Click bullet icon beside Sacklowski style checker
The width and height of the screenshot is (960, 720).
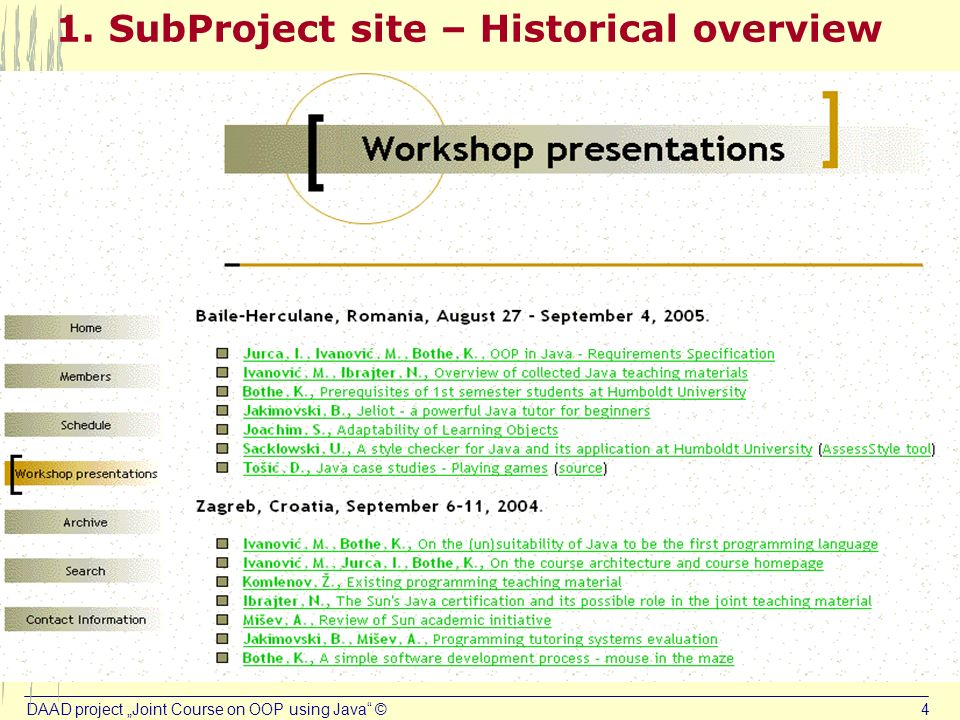click(222, 448)
